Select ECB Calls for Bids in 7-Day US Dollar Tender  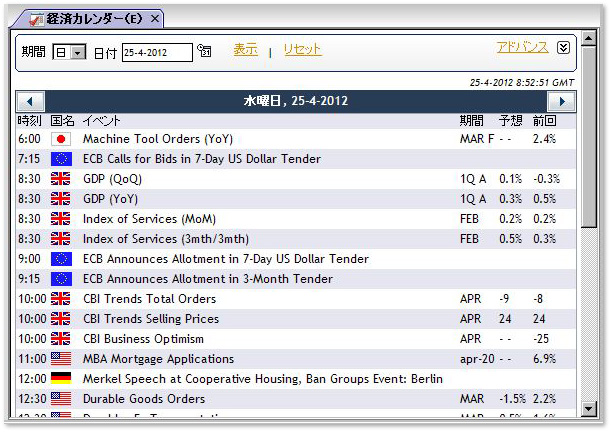[x=202, y=159]
